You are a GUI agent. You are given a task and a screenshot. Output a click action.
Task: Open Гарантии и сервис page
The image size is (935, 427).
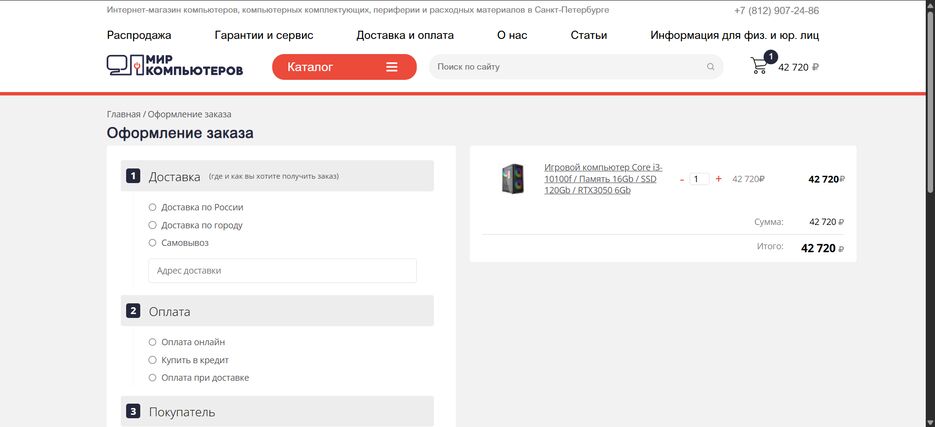click(x=264, y=35)
